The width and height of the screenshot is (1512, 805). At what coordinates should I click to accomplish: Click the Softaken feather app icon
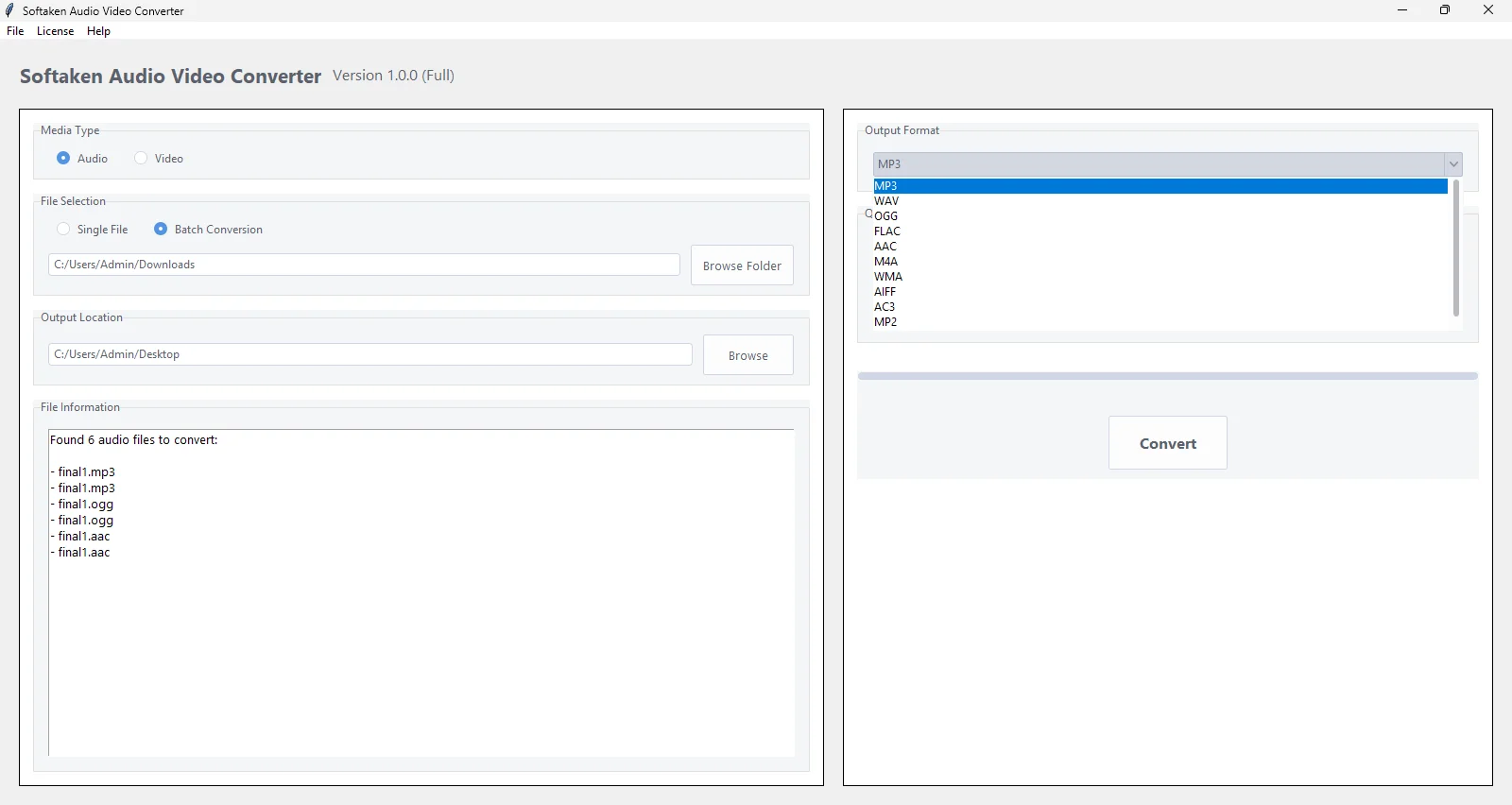10,10
